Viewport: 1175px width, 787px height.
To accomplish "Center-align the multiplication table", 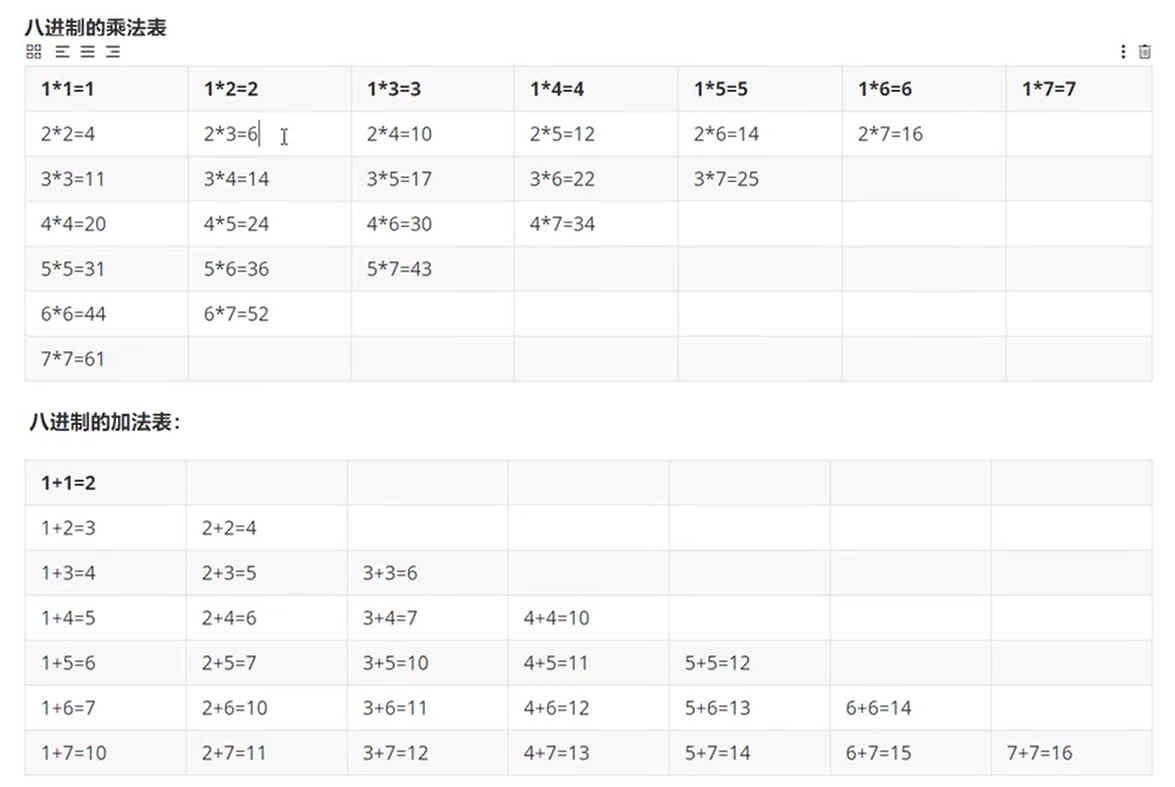I will coord(88,52).
